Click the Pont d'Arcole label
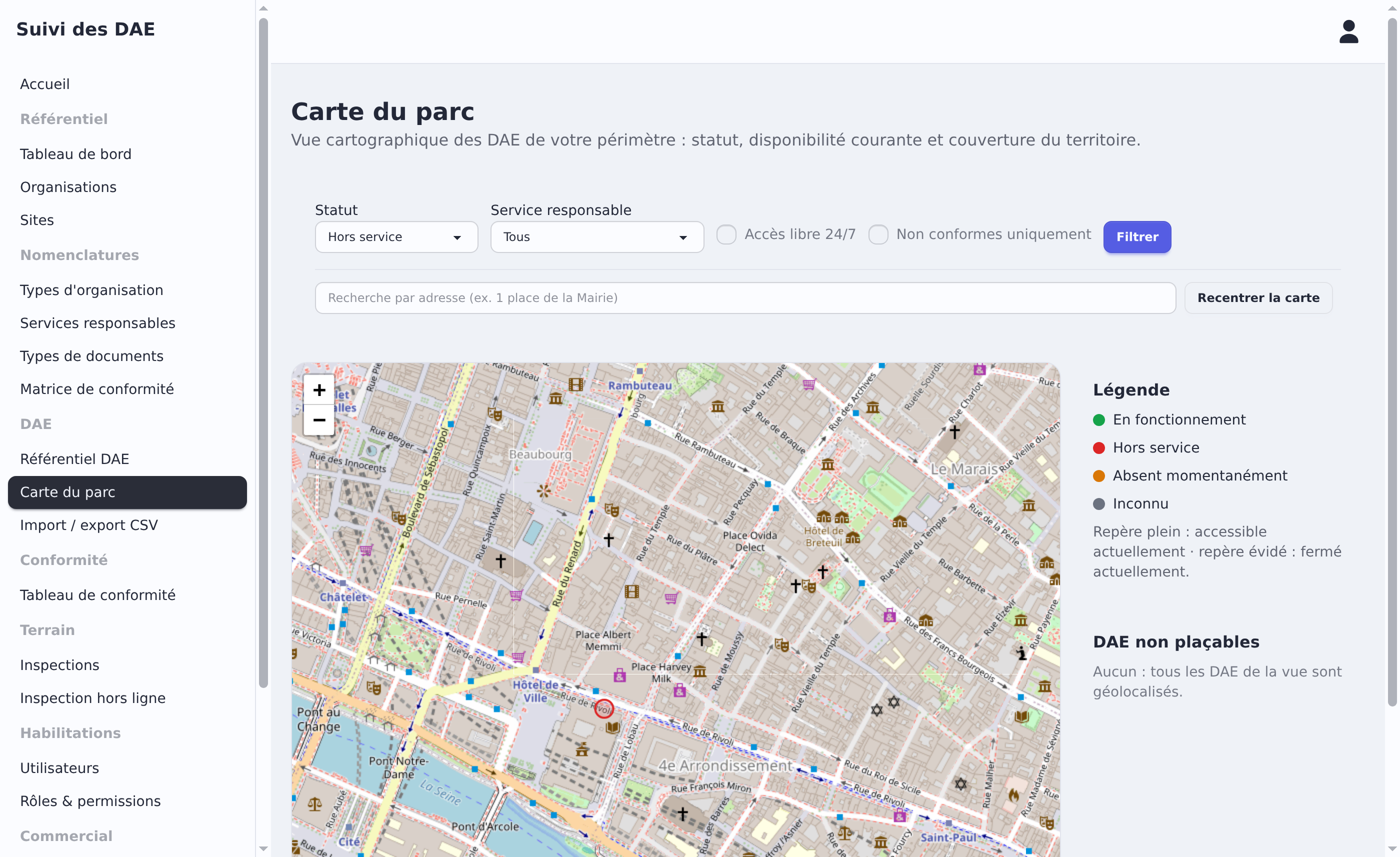 tap(485, 826)
